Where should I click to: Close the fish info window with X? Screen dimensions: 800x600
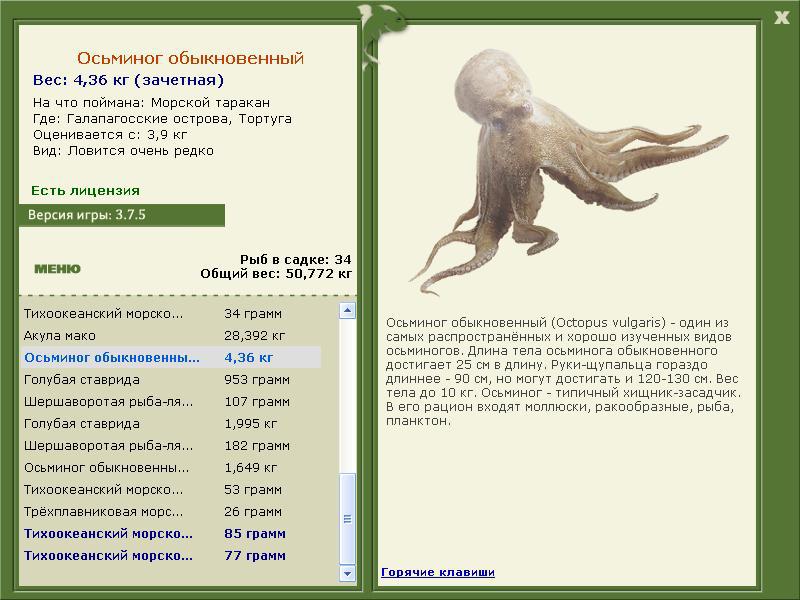point(781,18)
